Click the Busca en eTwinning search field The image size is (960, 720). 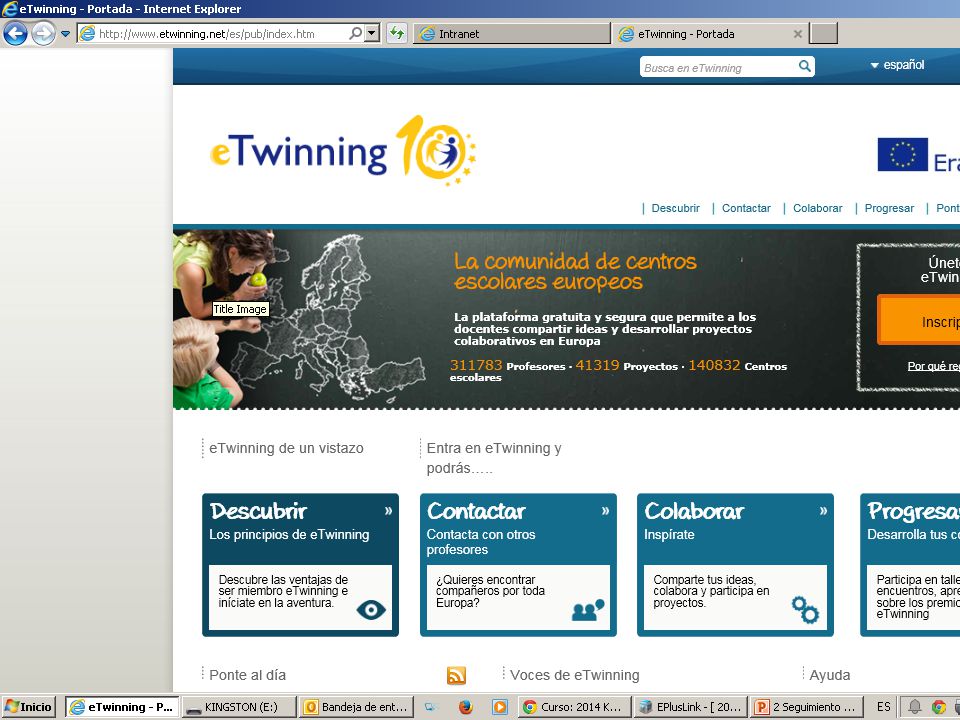click(x=718, y=67)
